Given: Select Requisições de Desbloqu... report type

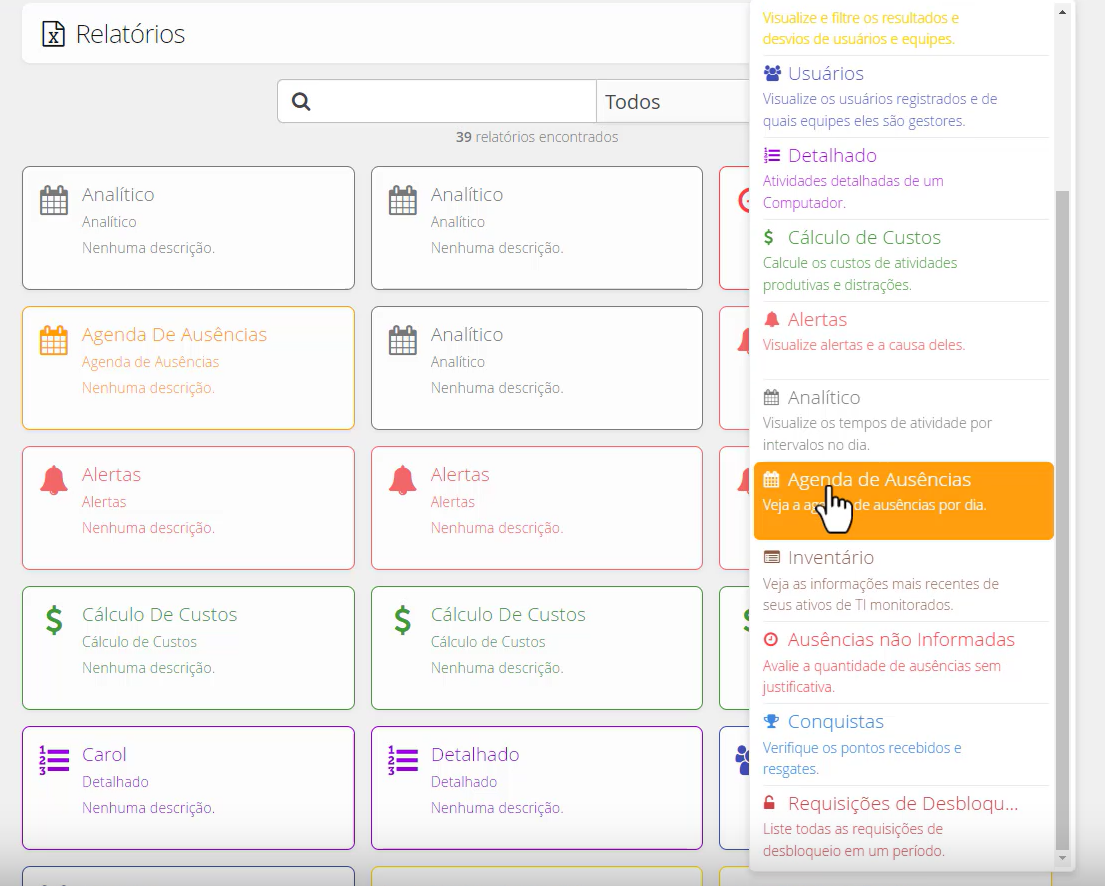Looking at the screenshot, I should tap(903, 827).
